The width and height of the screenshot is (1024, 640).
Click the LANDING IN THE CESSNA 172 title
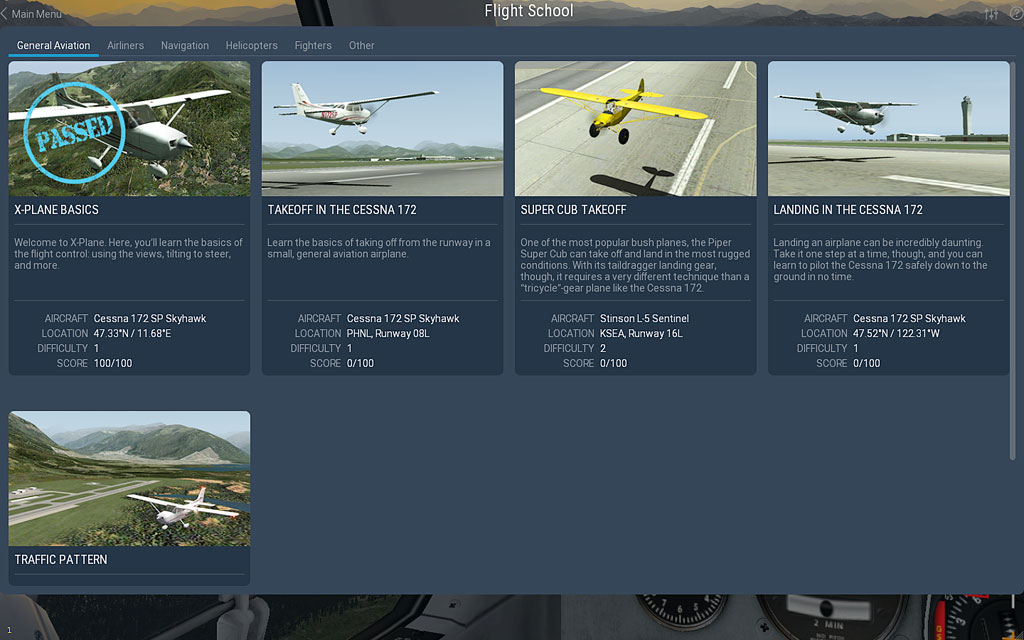(848, 210)
